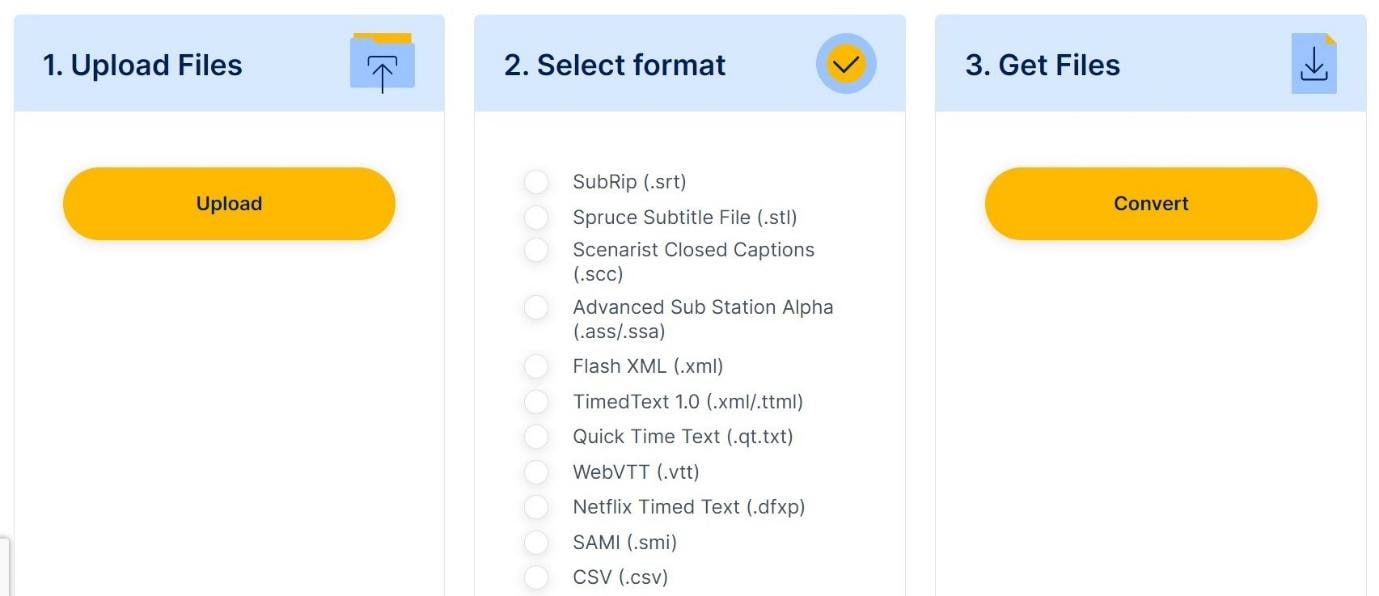This screenshot has height=596, width=1379.
Task: Click the "3. Get Files" heading
Action: pyautogui.click(x=1042, y=65)
